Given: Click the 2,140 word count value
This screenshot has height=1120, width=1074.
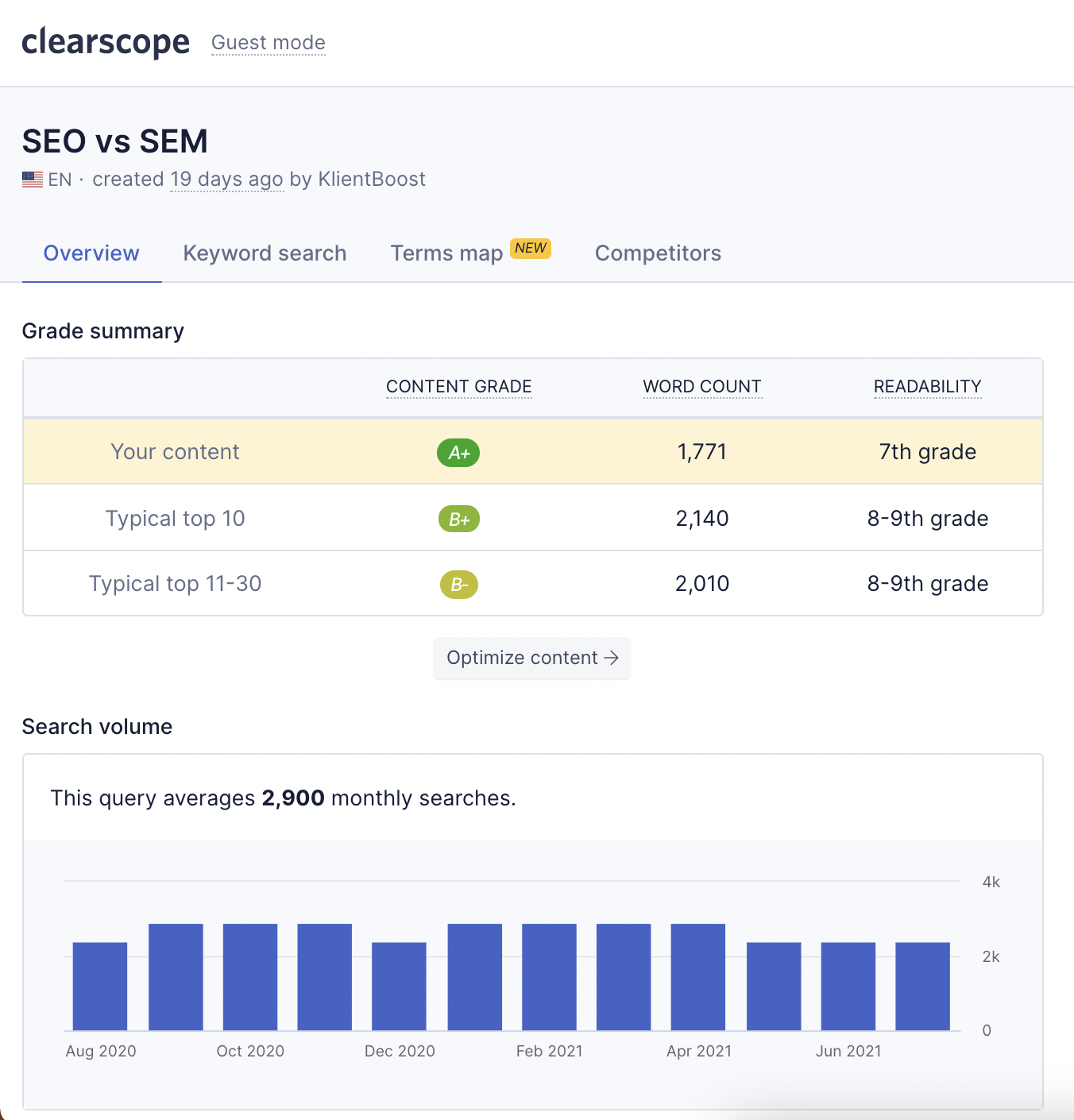Looking at the screenshot, I should tap(702, 519).
